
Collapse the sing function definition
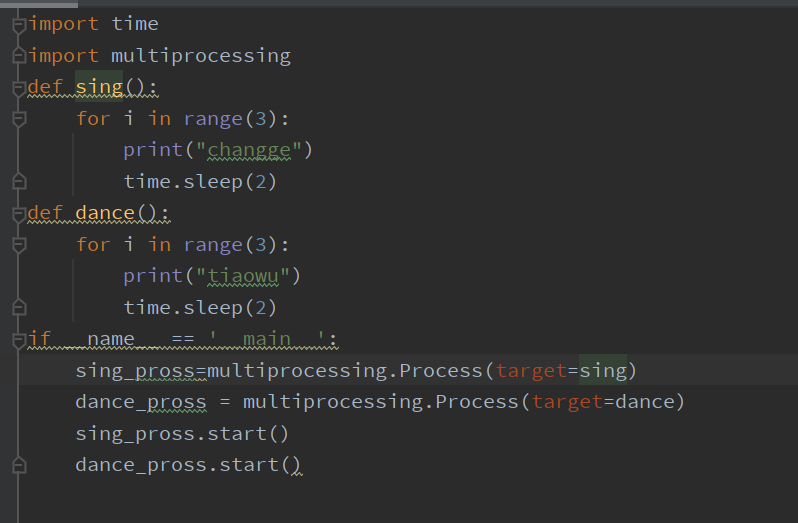(x=18, y=88)
